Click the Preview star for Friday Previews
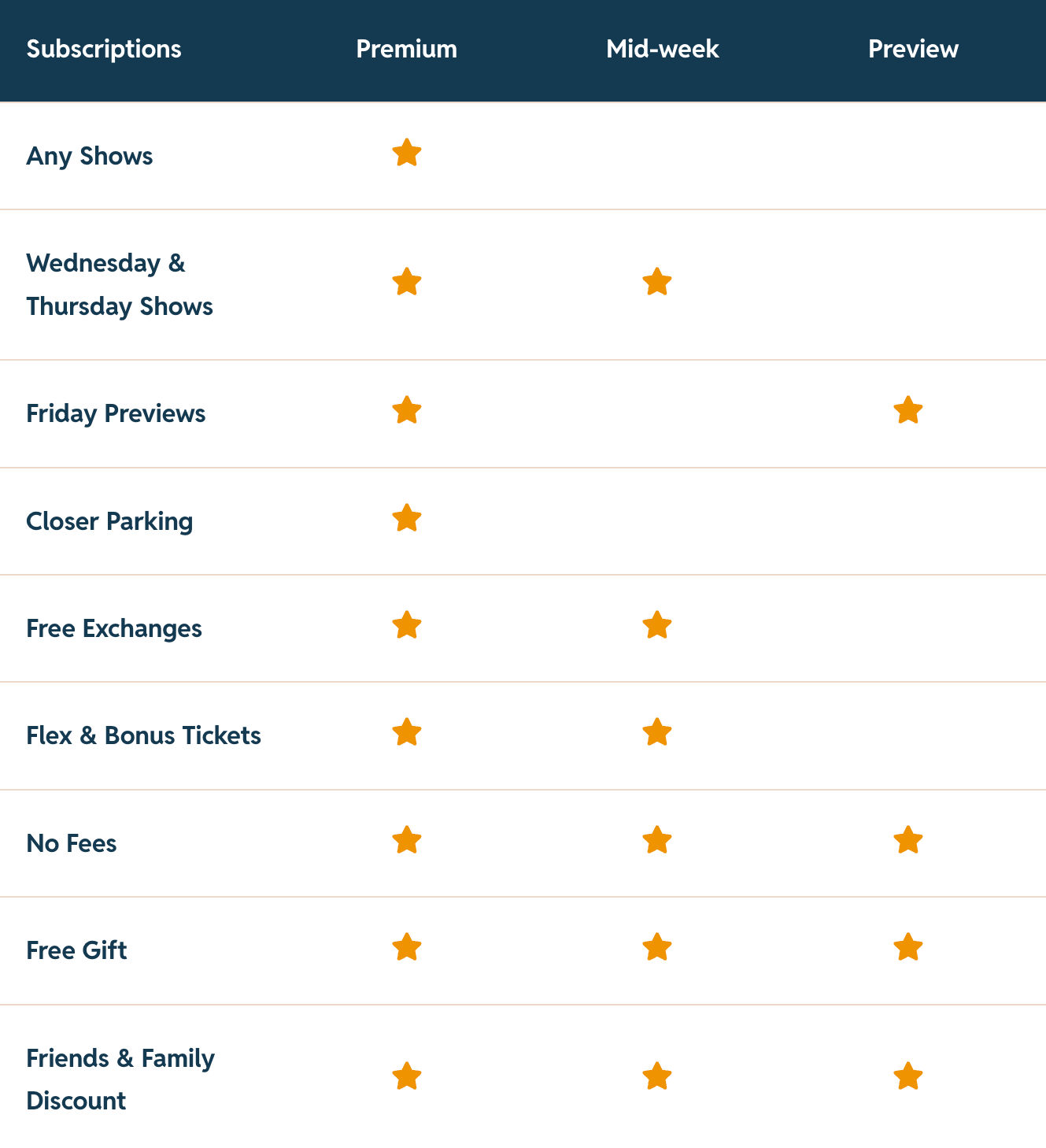 point(908,410)
